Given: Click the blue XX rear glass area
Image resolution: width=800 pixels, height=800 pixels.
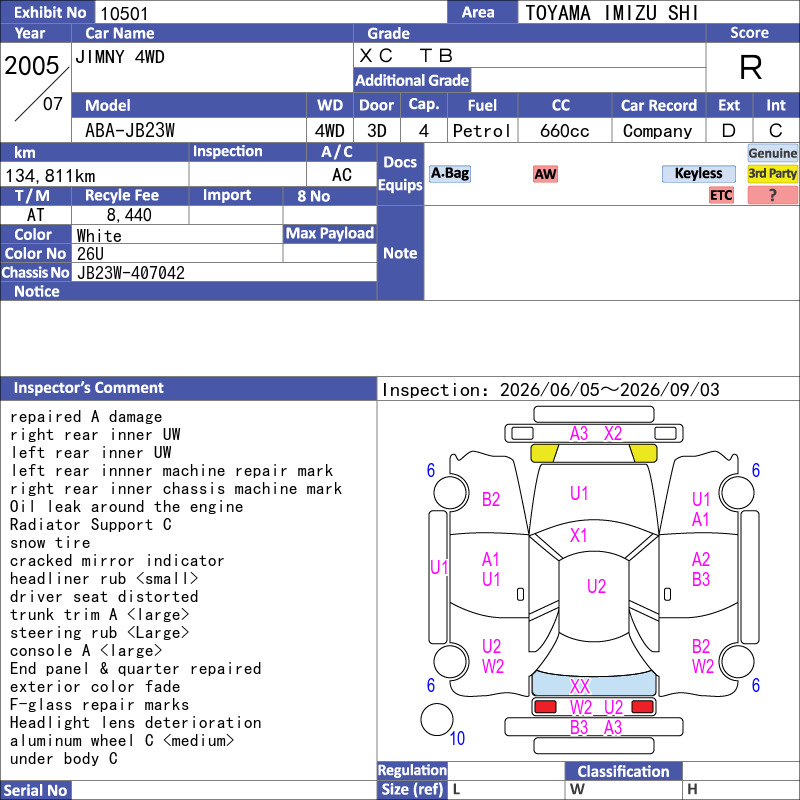Looking at the screenshot, I should 594,684.
